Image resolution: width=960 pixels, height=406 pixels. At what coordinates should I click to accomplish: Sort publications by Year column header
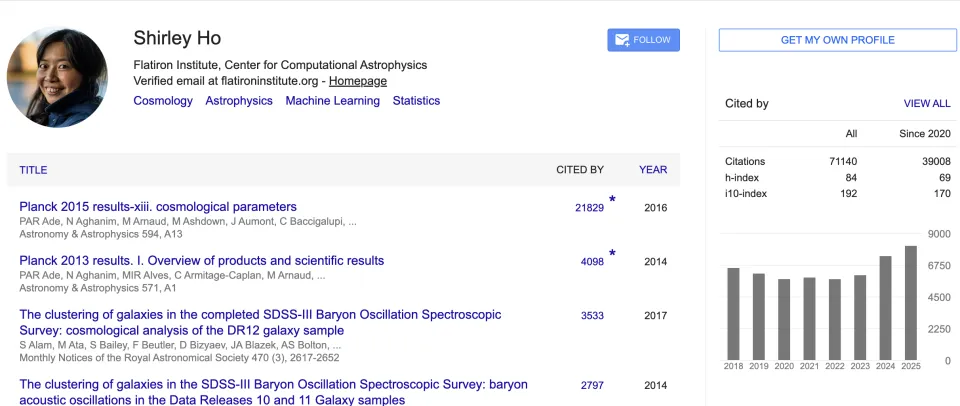coord(653,170)
